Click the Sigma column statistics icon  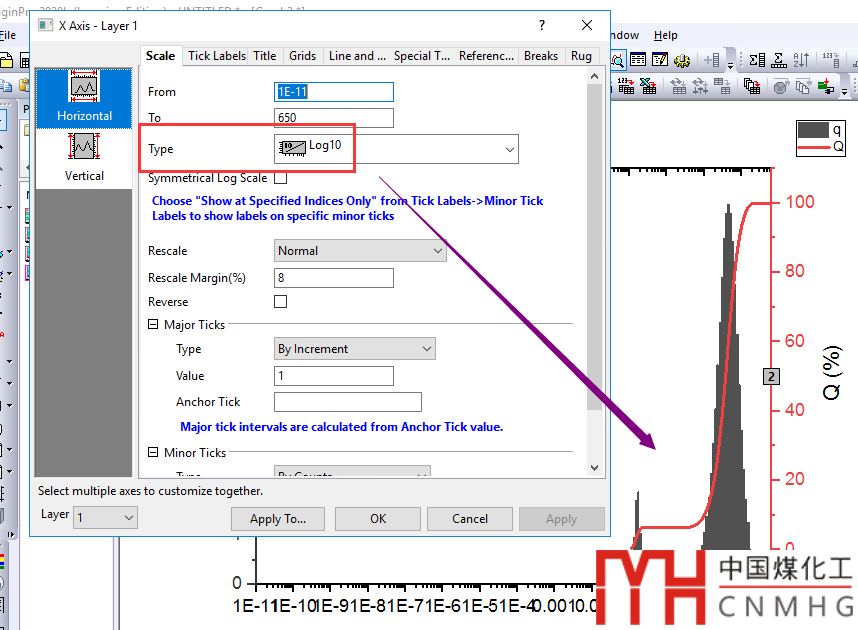757,61
